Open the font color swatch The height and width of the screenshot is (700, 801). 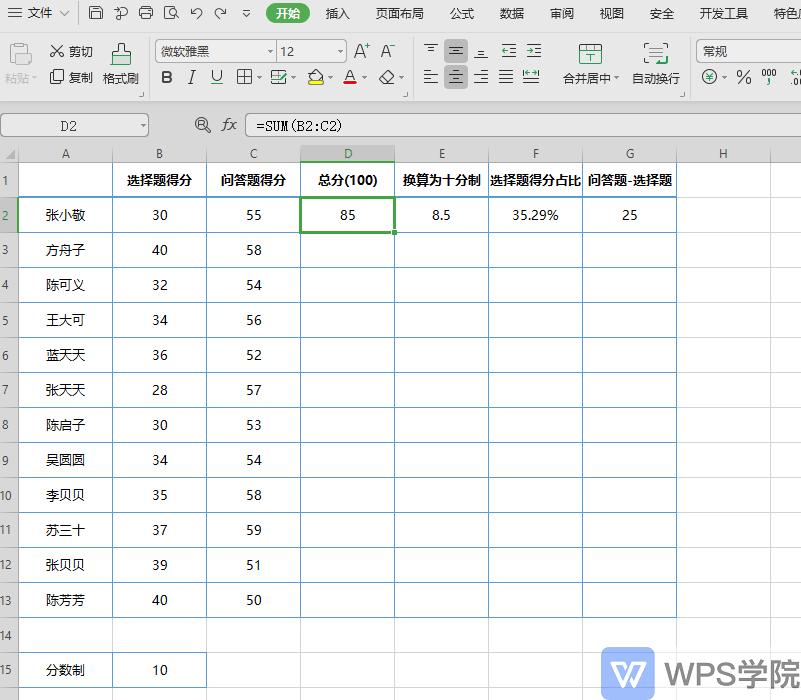tap(351, 79)
